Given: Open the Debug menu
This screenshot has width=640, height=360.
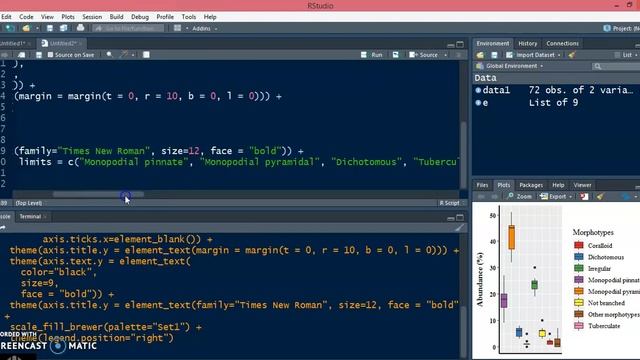Looking at the screenshot, I should 140,17.
